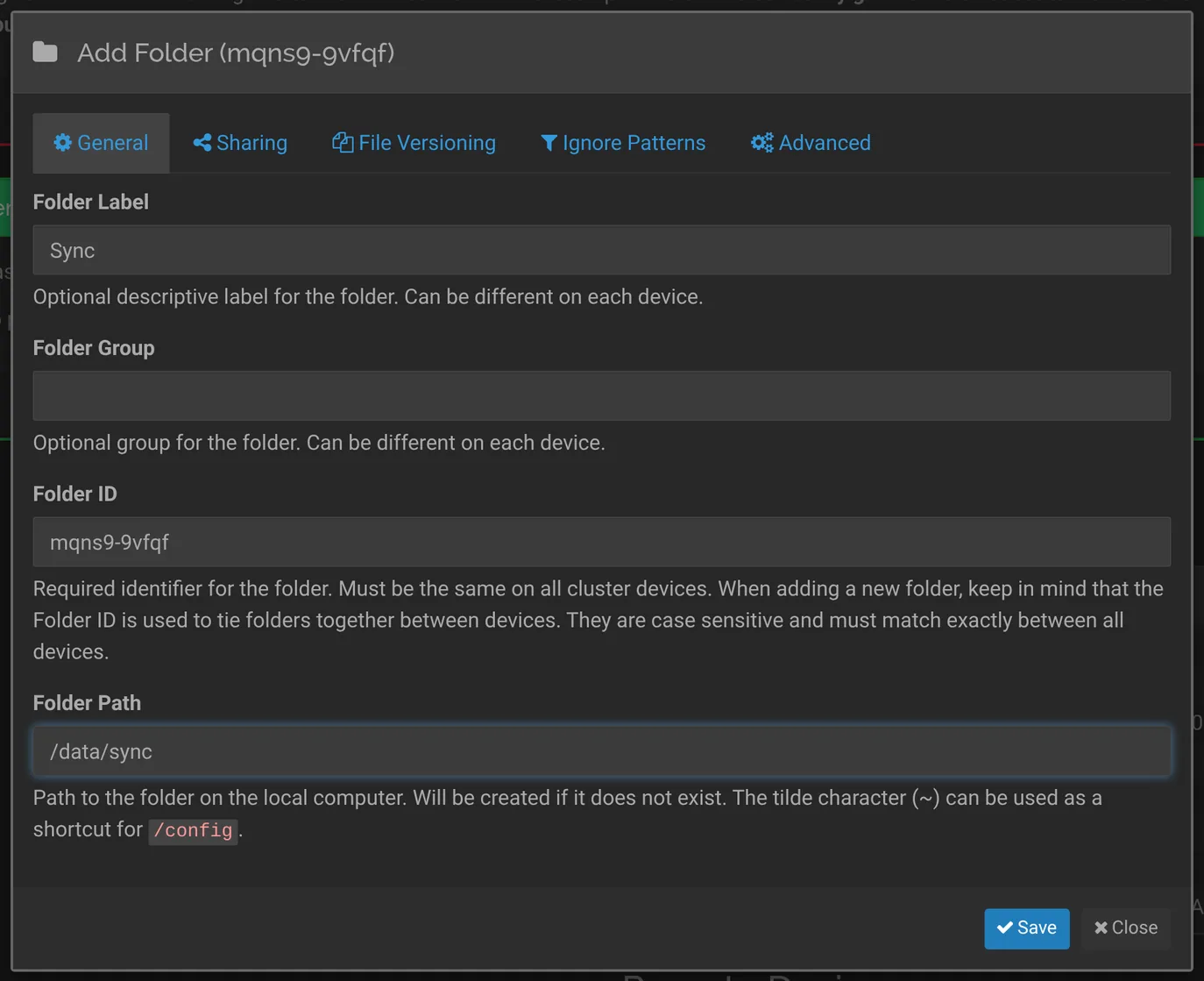Open the Advanced tab
This screenshot has height=981, width=1204.
(811, 143)
